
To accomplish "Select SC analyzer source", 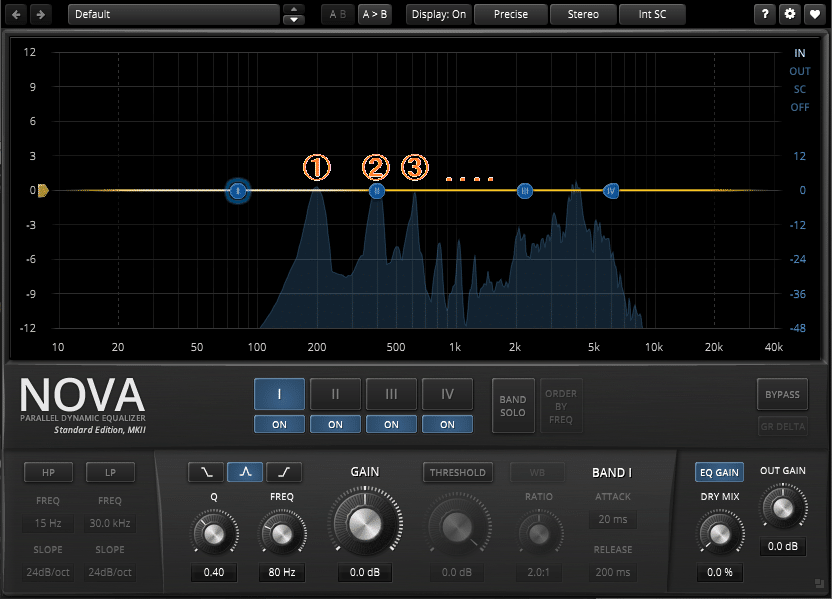I will click(800, 89).
